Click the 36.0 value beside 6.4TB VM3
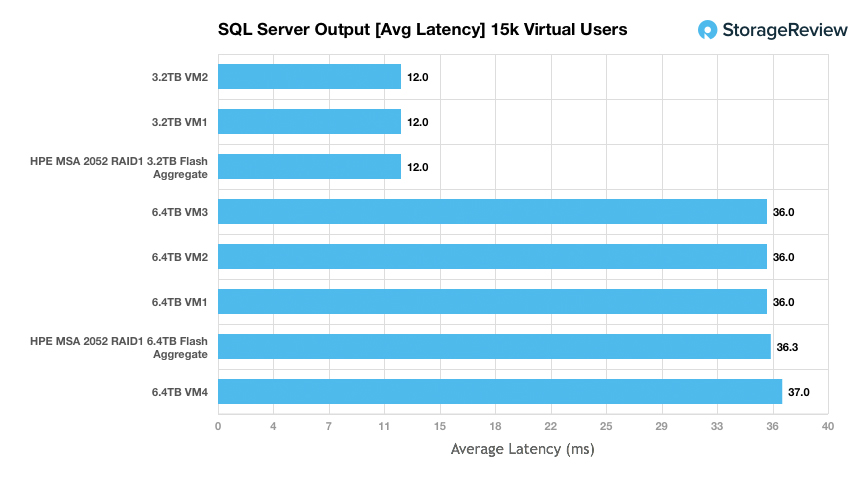 pyautogui.click(x=783, y=212)
